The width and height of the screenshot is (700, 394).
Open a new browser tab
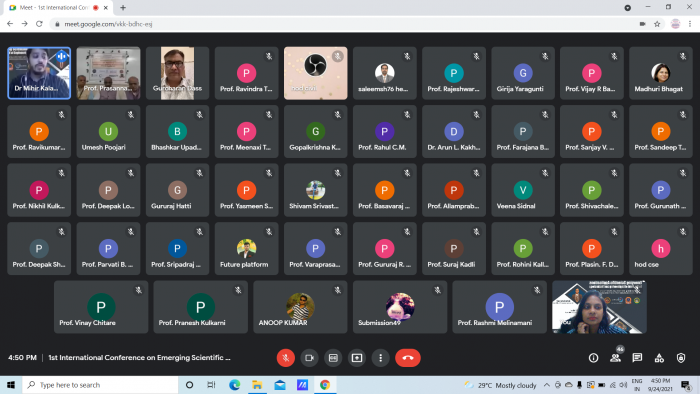(123, 8)
